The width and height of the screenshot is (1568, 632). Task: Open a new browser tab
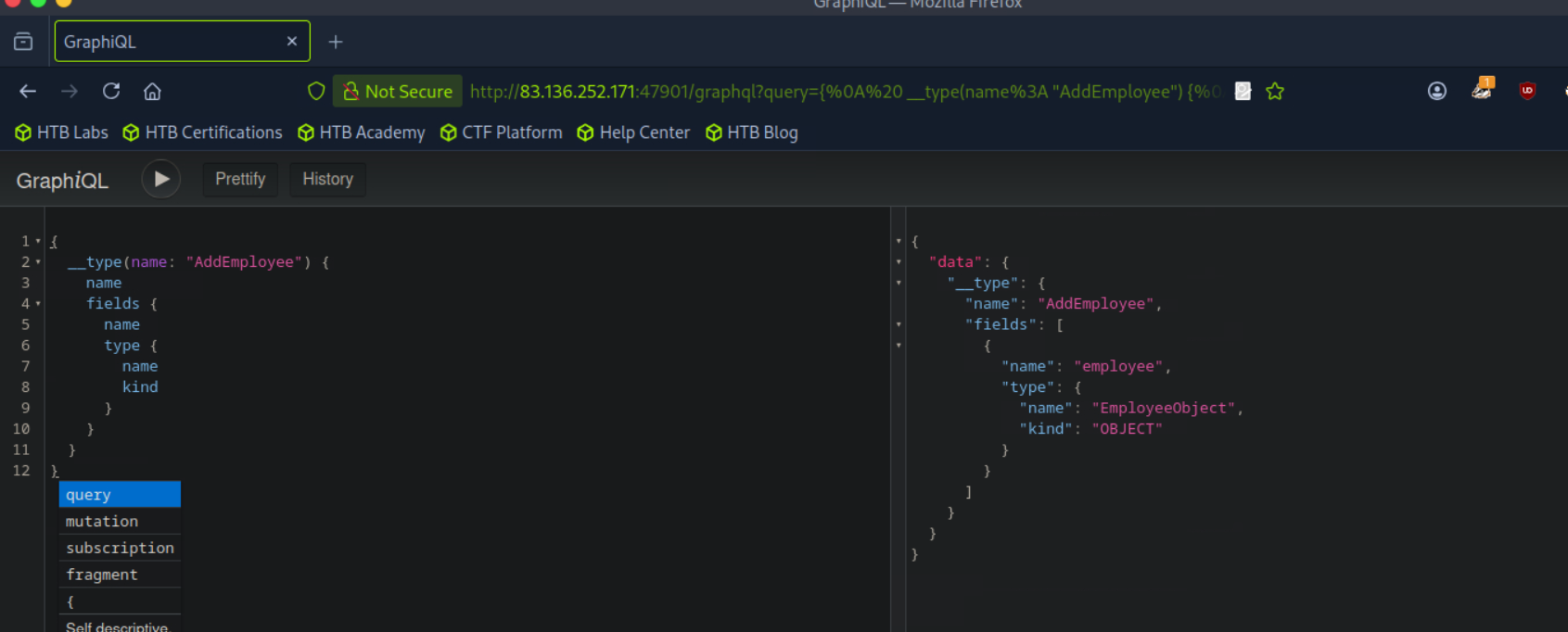(x=336, y=42)
